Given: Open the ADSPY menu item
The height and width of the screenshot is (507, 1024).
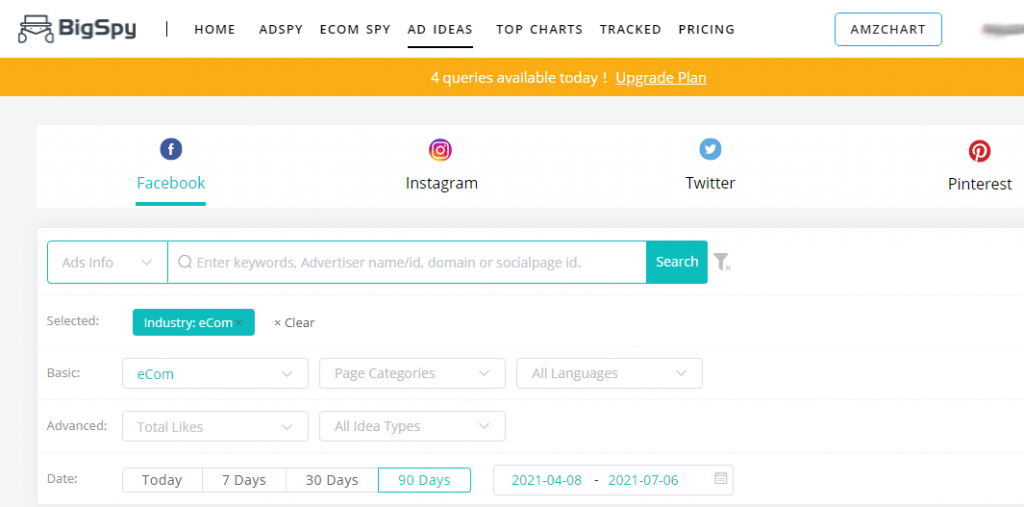Looking at the screenshot, I should (281, 29).
